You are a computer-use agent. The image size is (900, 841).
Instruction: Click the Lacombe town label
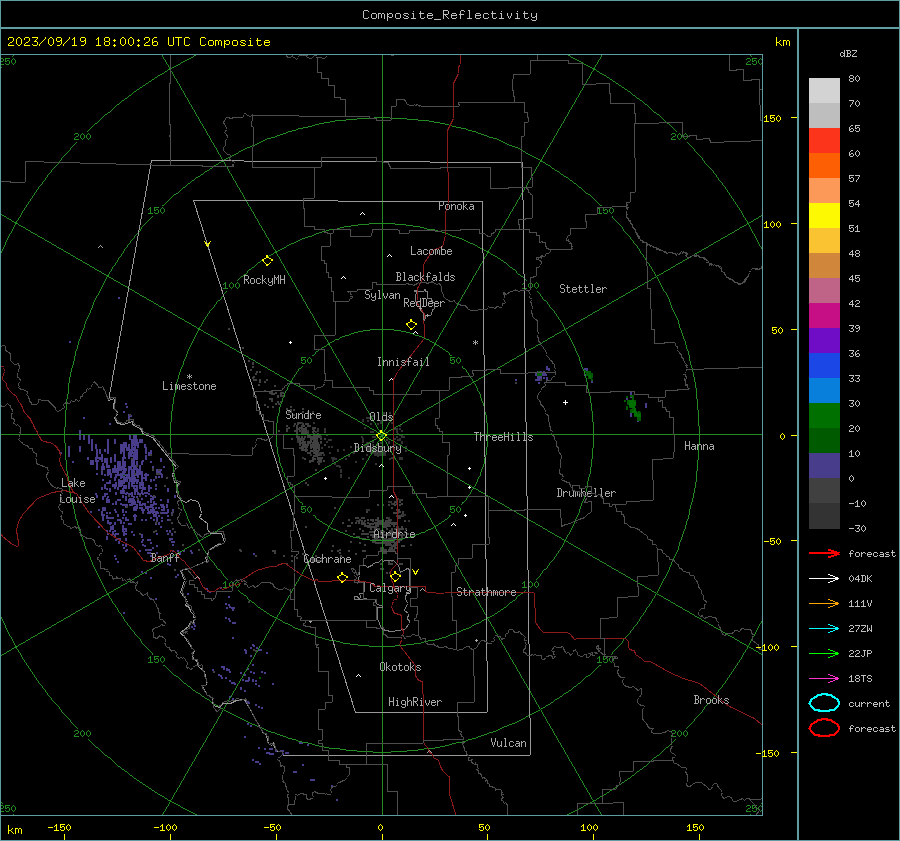pos(431,251)
